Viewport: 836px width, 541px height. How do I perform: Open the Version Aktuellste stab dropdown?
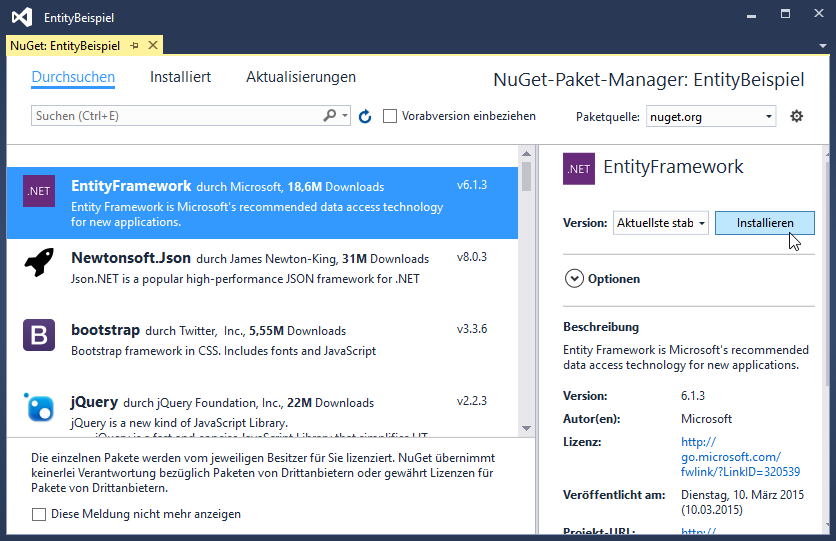pos(661,223)
